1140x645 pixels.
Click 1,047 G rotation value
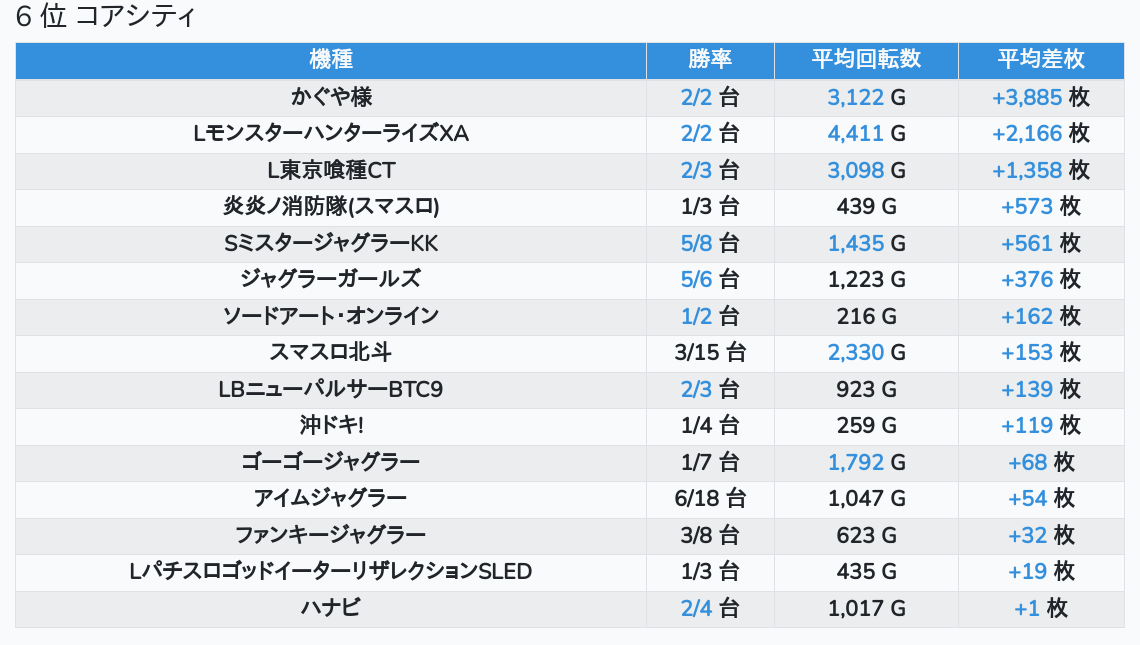pos(866,499)
